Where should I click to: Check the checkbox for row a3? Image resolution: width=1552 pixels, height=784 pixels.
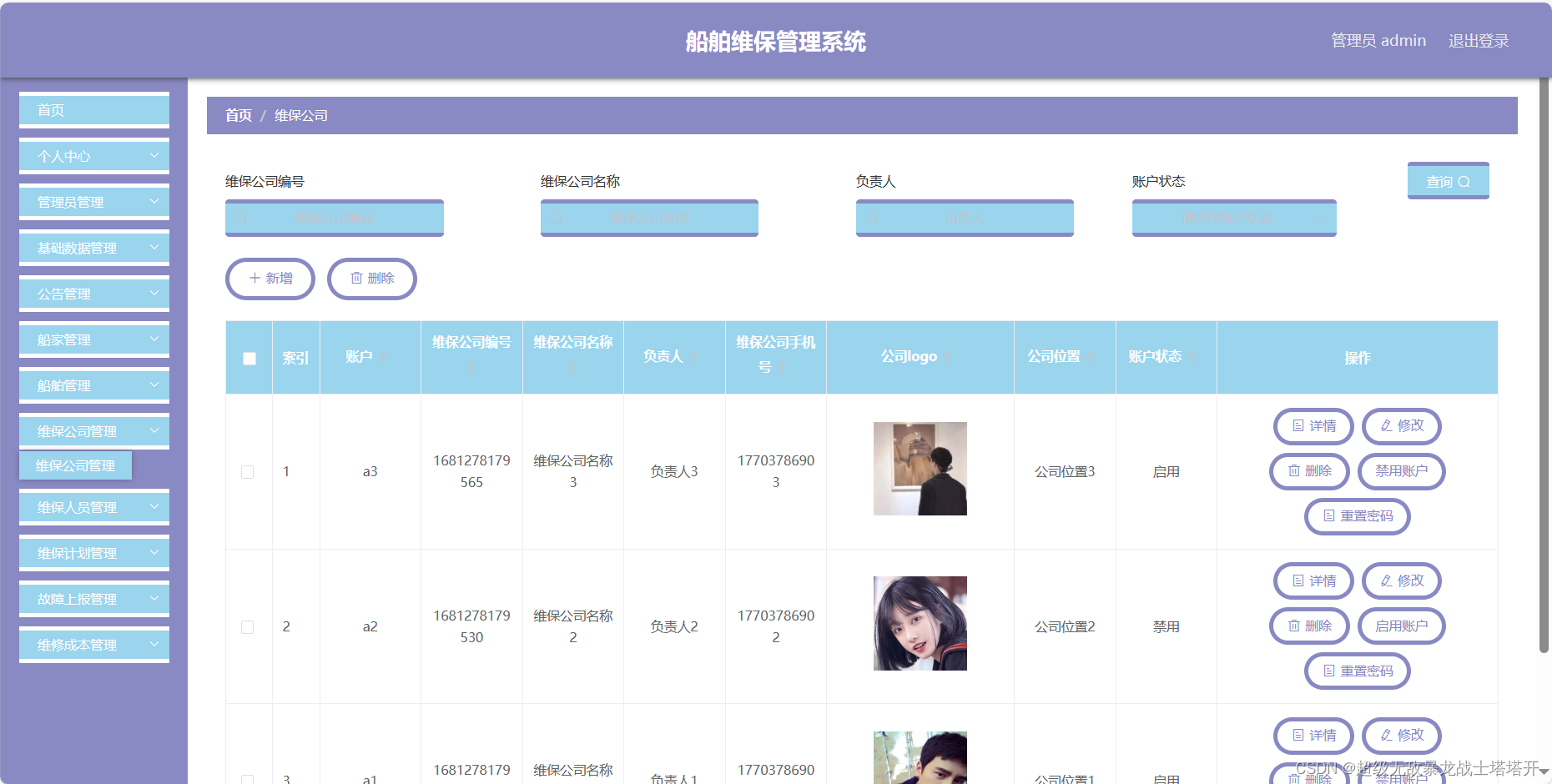click(248, 472)
